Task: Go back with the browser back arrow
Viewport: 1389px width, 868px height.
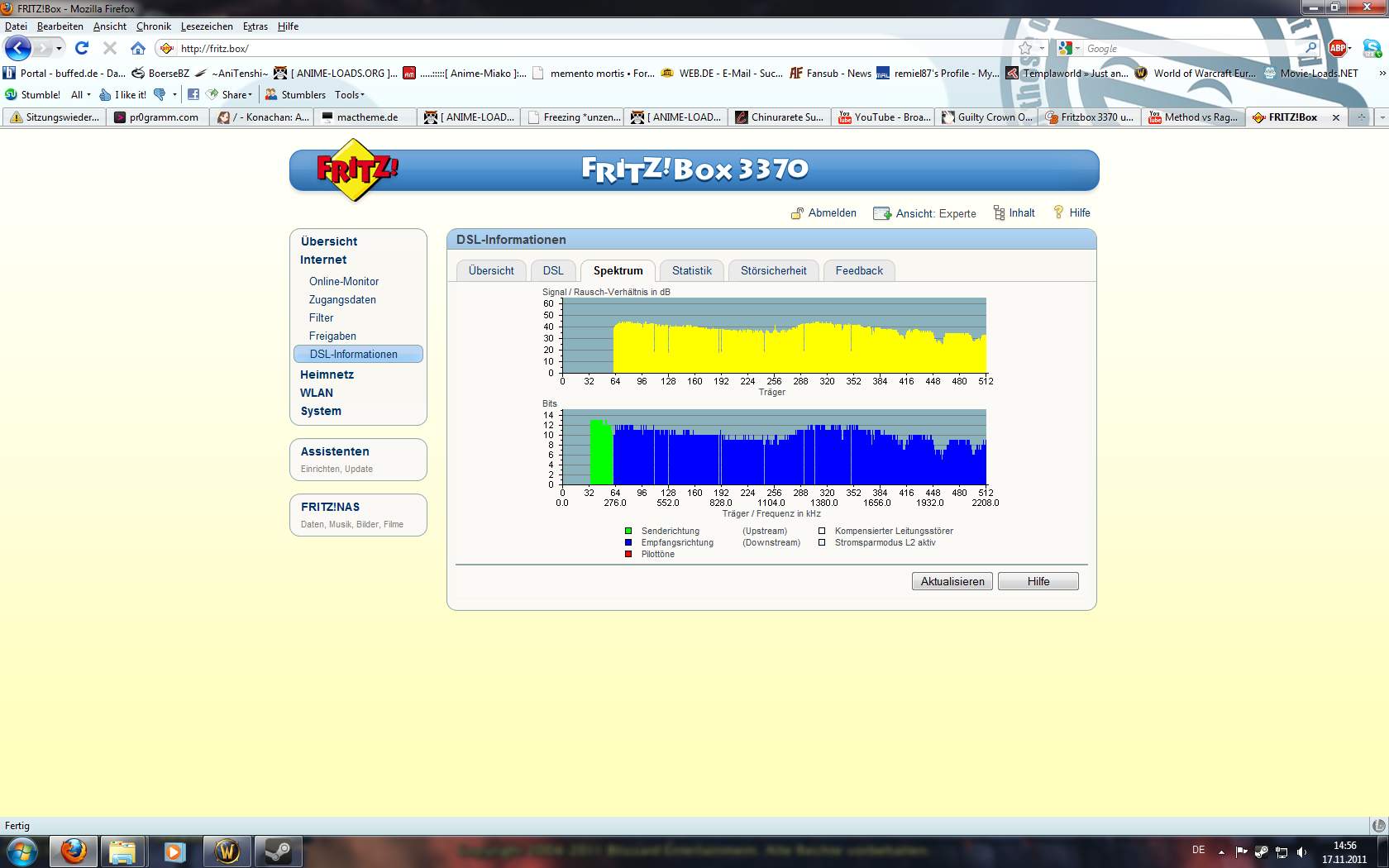Action: (18, 48)
